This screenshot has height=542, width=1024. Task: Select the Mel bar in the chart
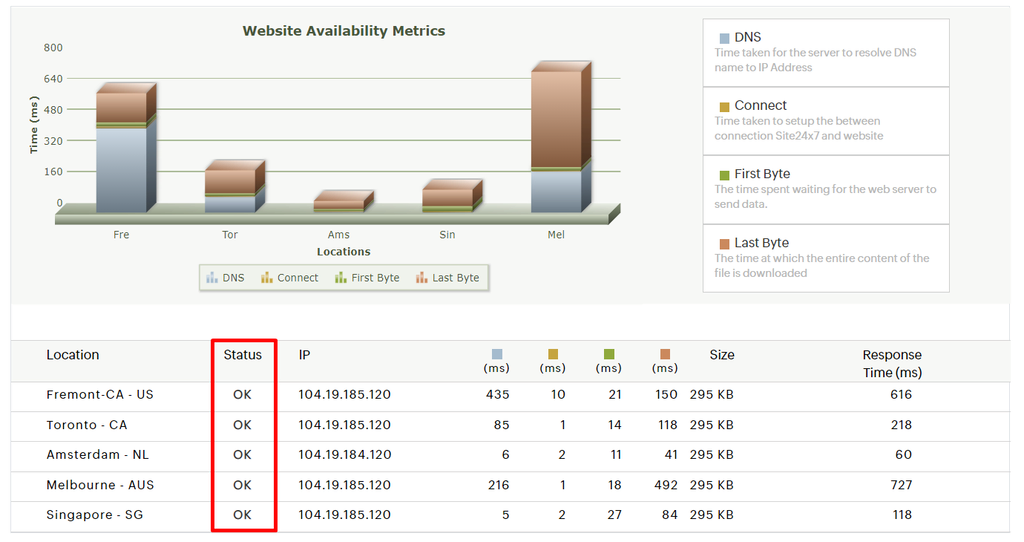point(560,136)
